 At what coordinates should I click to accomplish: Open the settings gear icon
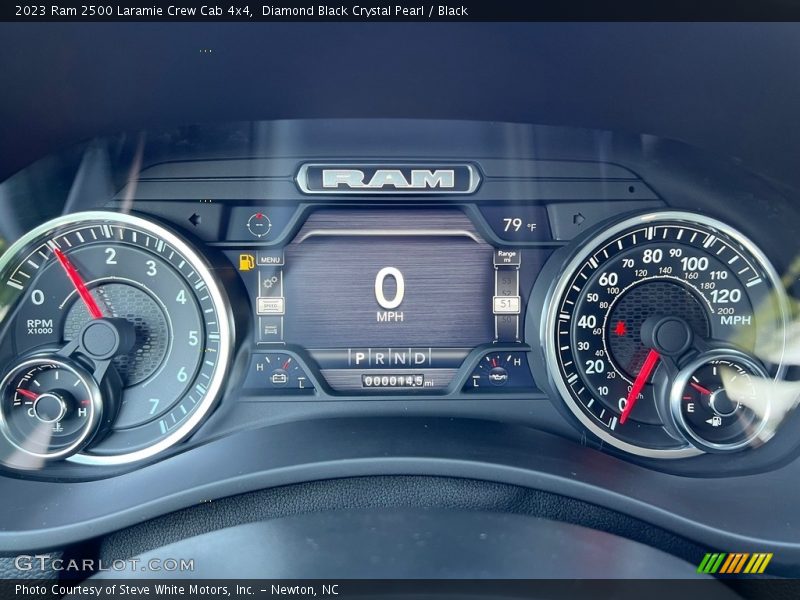coord(270,281)
